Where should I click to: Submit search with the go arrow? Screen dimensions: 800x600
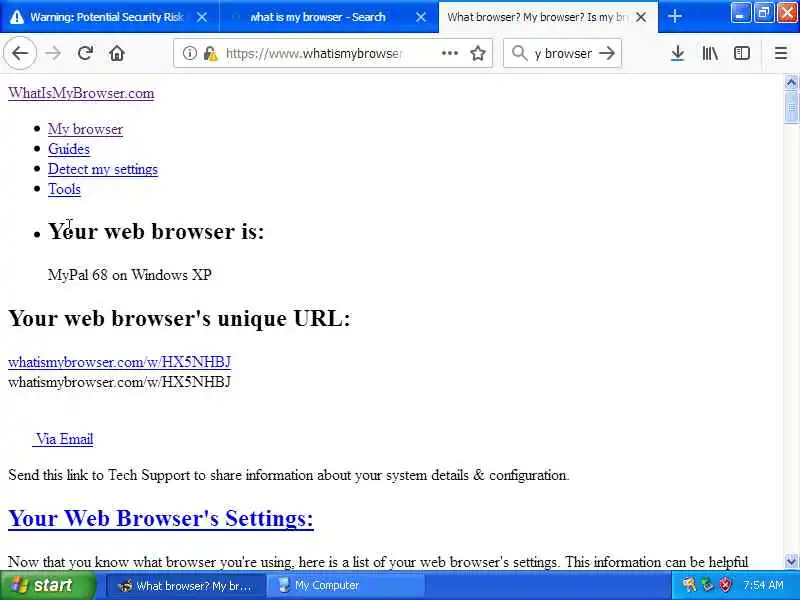coord(607,53)
